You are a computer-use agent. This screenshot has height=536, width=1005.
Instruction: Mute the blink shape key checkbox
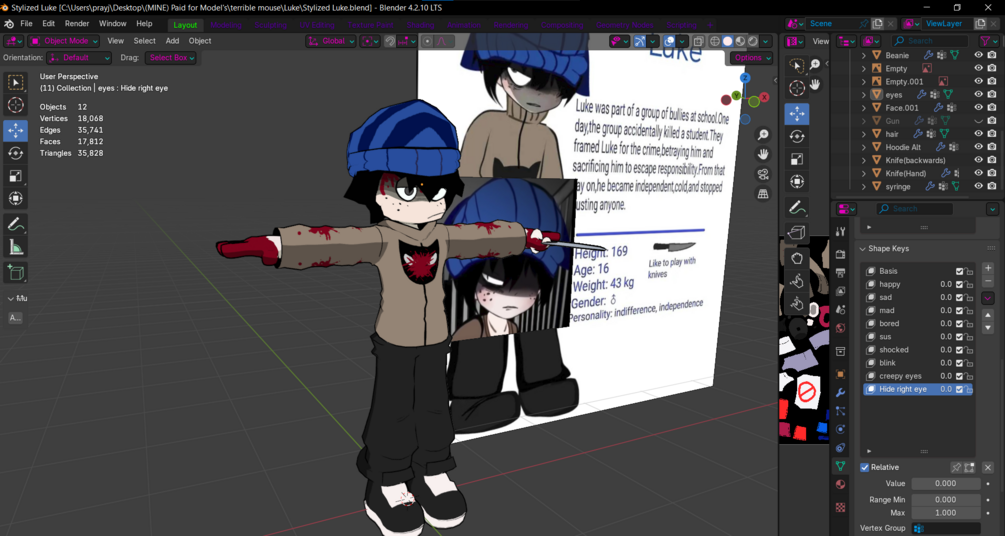coord(959,363)
